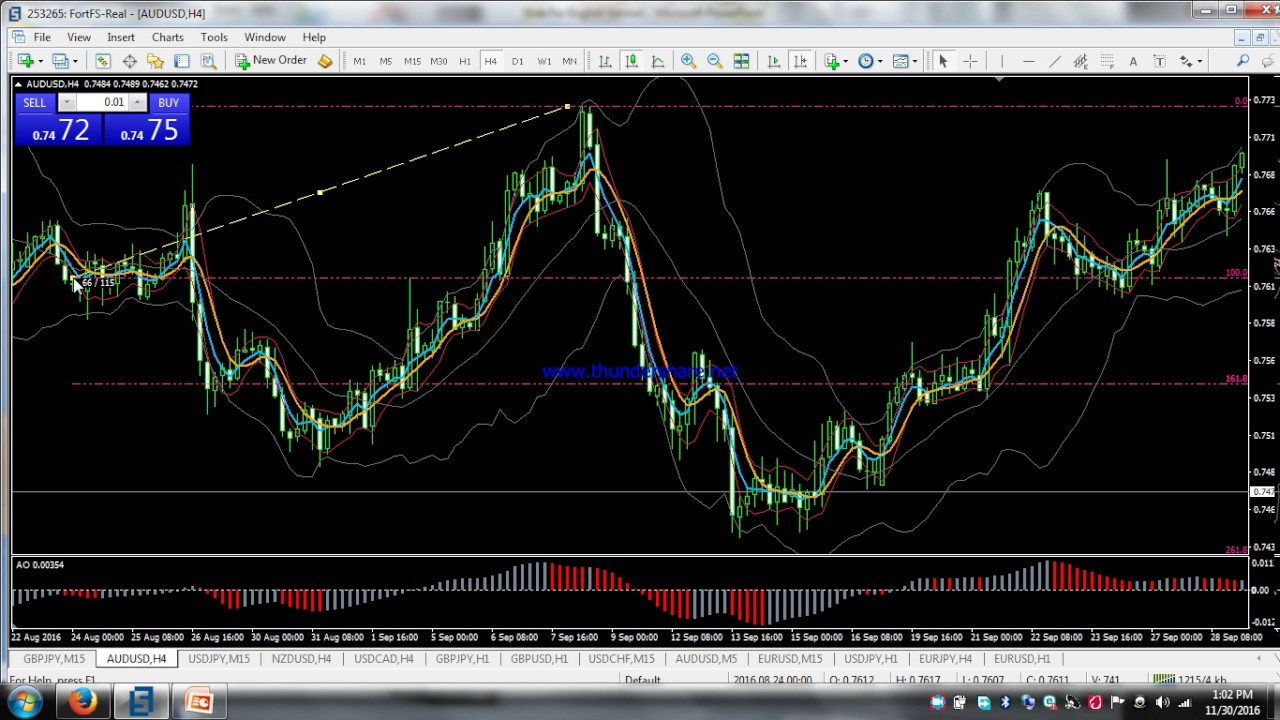Zoom in on the chart
Viewport: 1280px width, 720px height.
[x=688, y=61]
